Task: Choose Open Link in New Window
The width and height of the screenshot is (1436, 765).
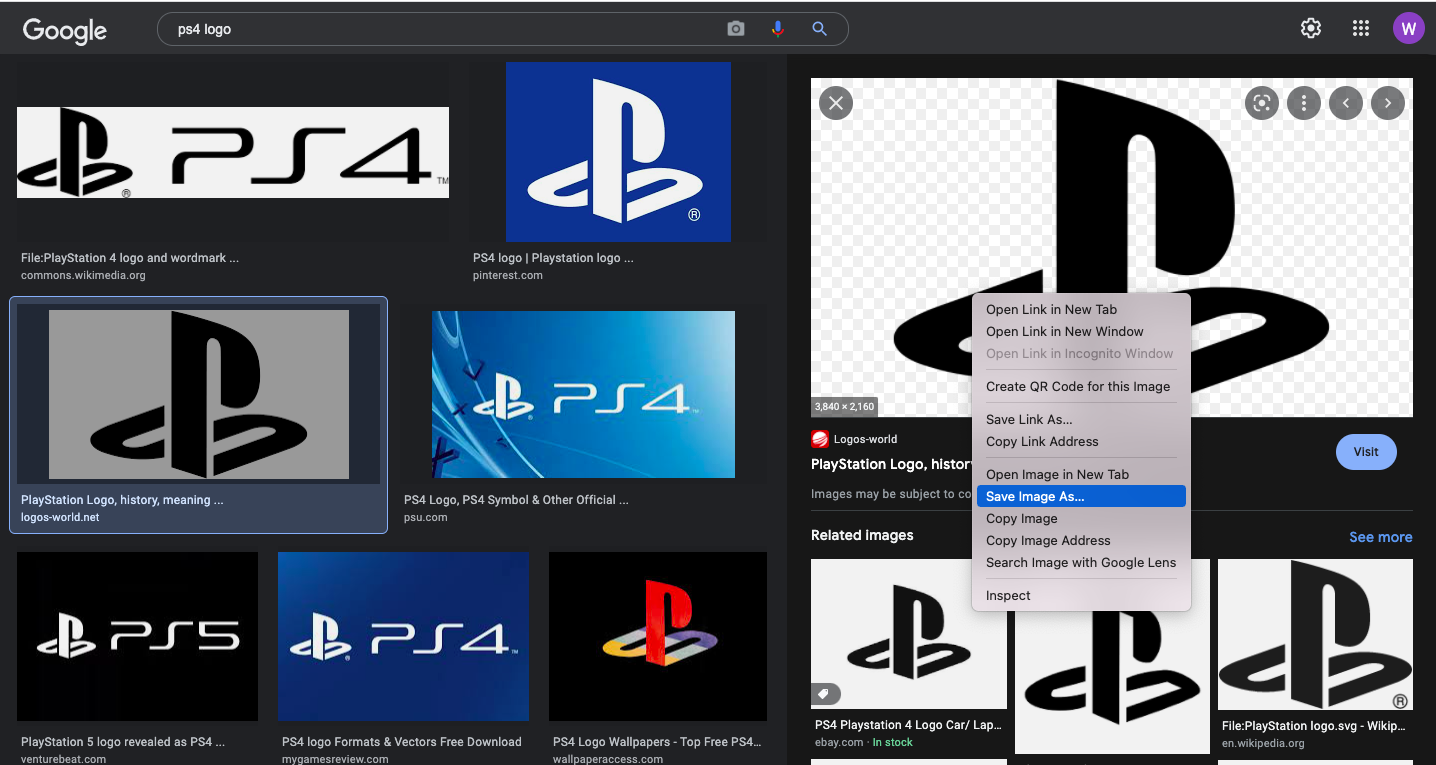Action: point(1081,332)
